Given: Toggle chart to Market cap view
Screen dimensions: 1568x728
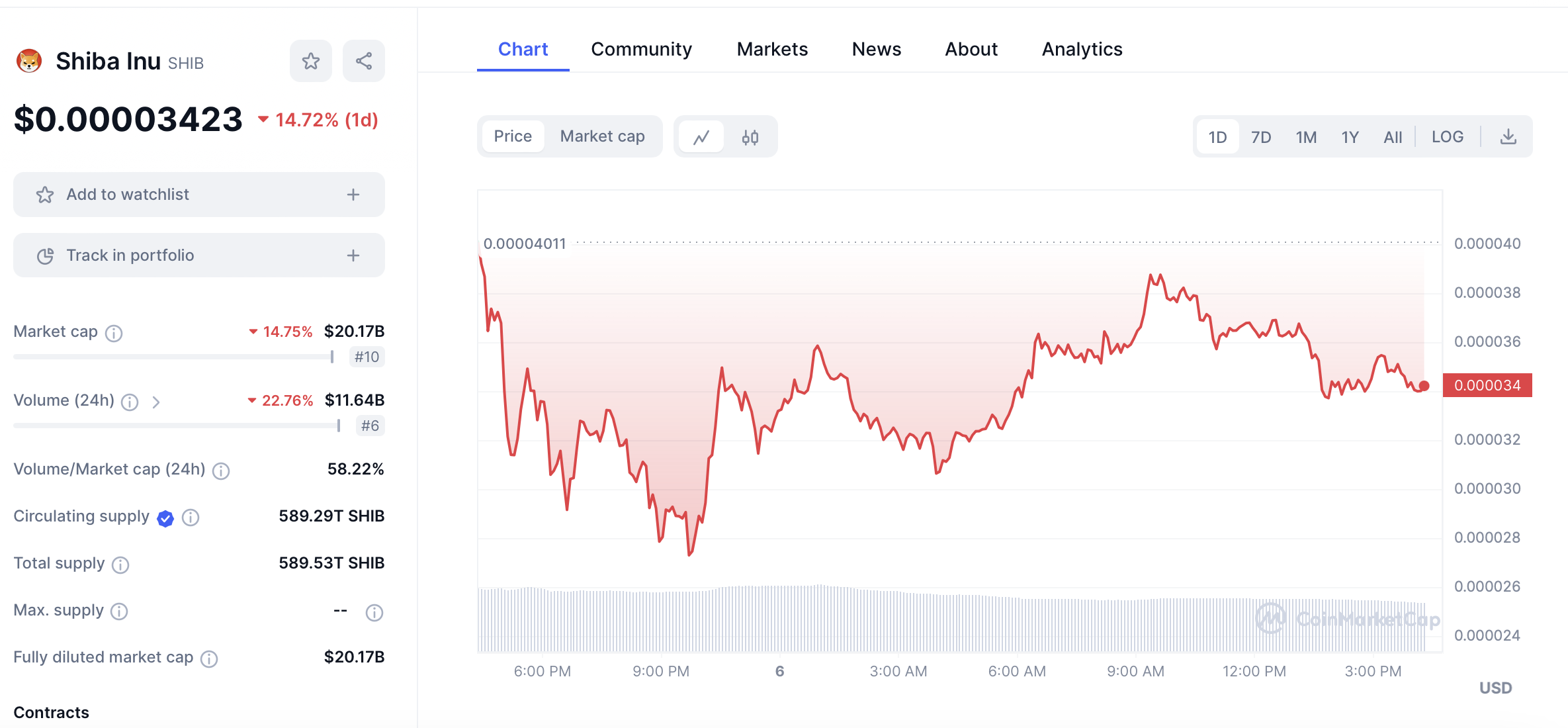Looking at the screenshot, I should click(x=602, y=136).
